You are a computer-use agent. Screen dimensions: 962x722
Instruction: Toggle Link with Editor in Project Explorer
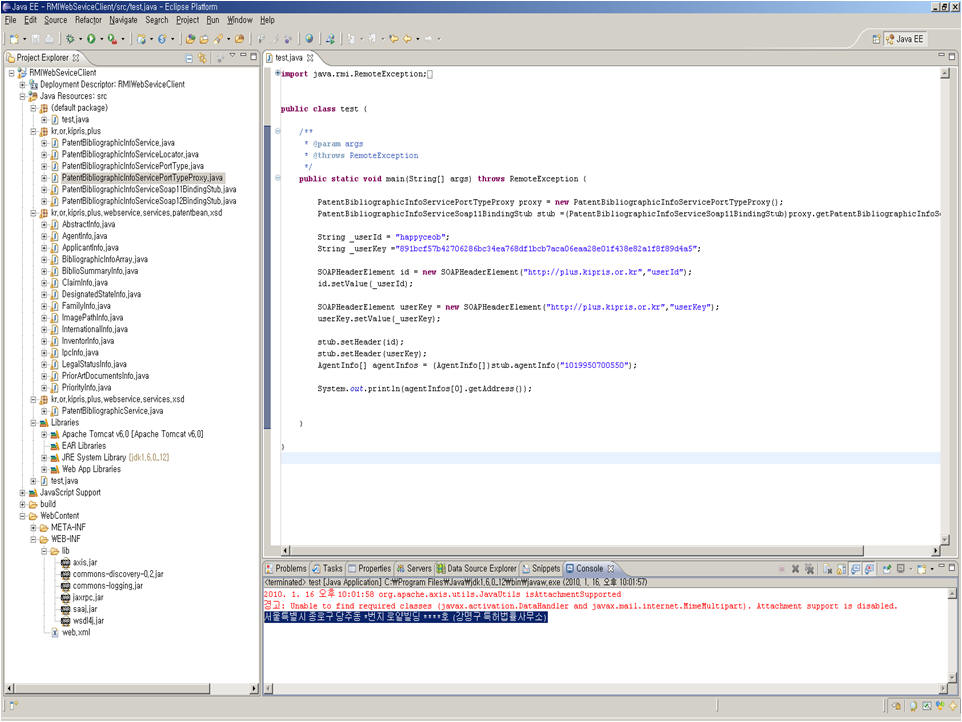[x=202, y=58]
